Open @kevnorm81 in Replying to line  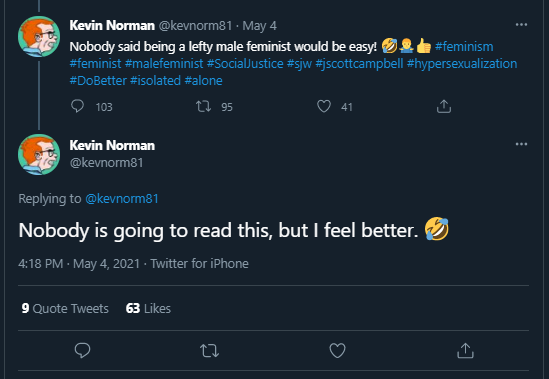[122, 199]
